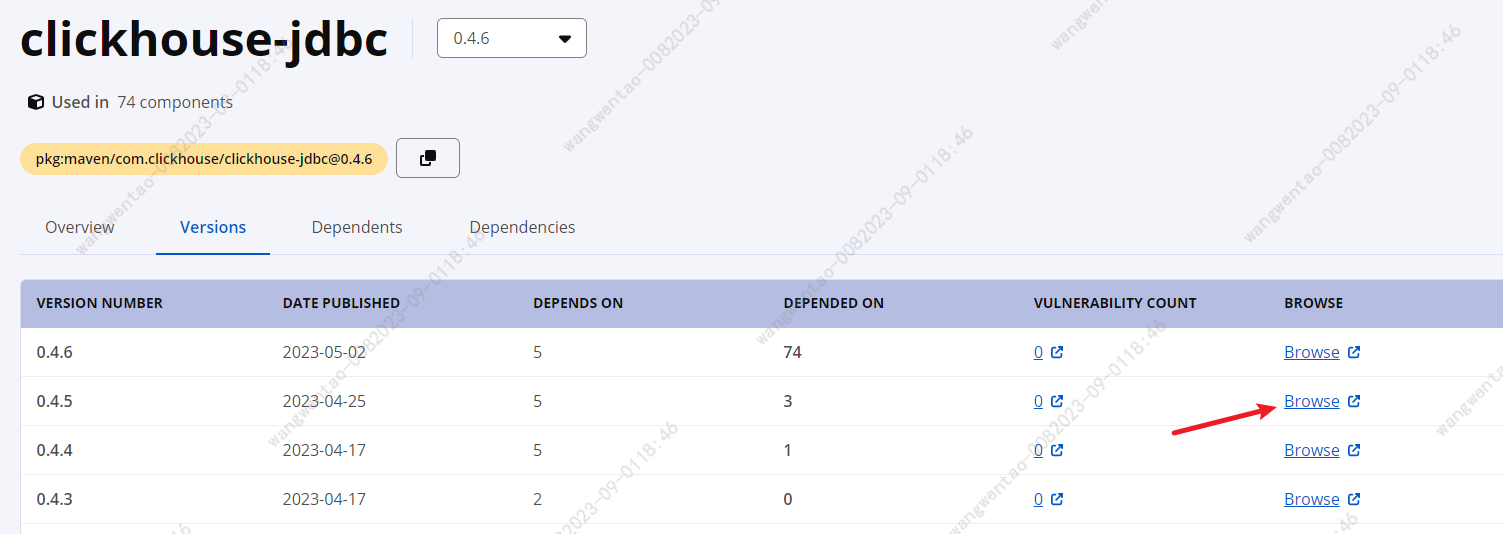Select the Dependencies tab
This screenshot has width=1503, height=534.
coord(522,227)
